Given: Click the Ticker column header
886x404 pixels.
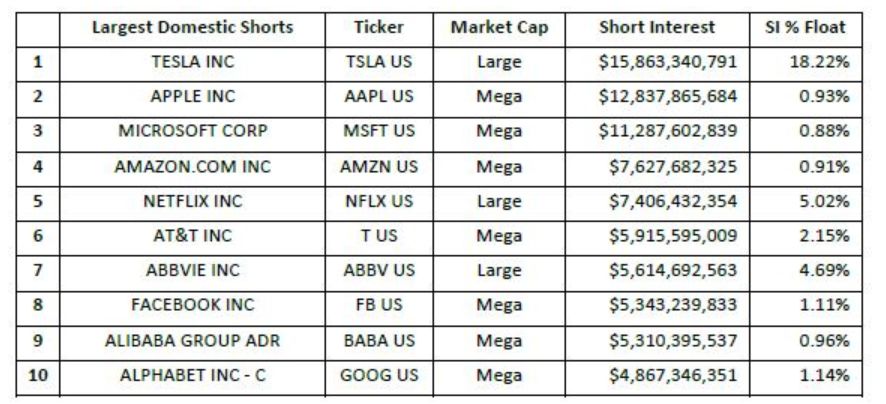Looking at the screenshot, I should [x=379, y=28].
